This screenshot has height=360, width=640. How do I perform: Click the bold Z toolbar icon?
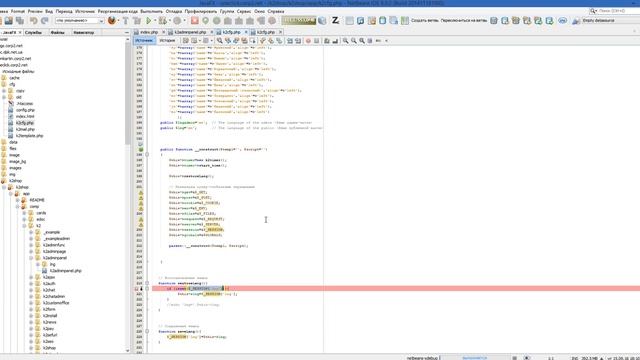(x=336, y=20)
